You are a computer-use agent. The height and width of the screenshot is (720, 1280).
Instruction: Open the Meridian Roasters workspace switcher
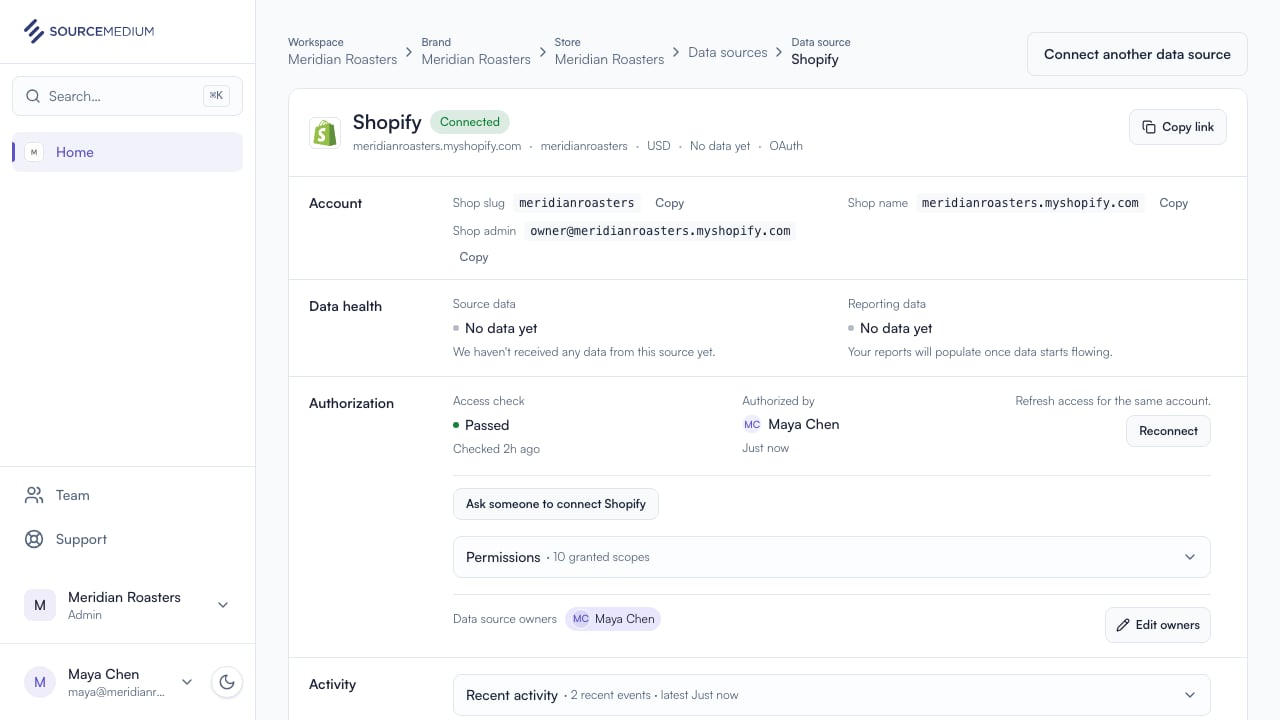[x=128, y=605]
